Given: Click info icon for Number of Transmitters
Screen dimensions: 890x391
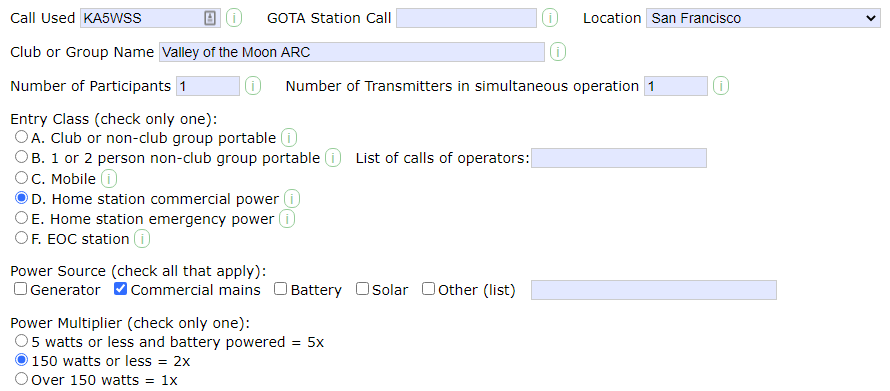Looking at the screenshot, I should click(721, 86).
